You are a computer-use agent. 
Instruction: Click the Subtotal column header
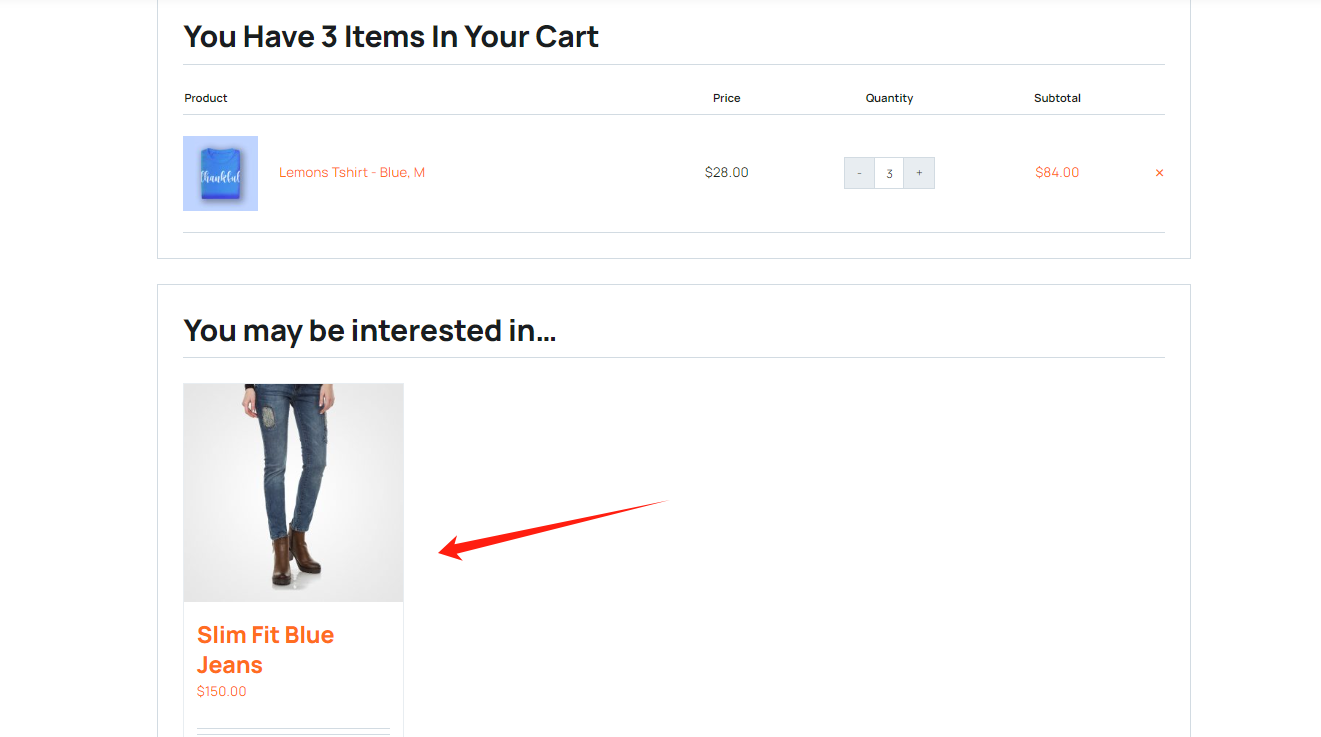1057,98
